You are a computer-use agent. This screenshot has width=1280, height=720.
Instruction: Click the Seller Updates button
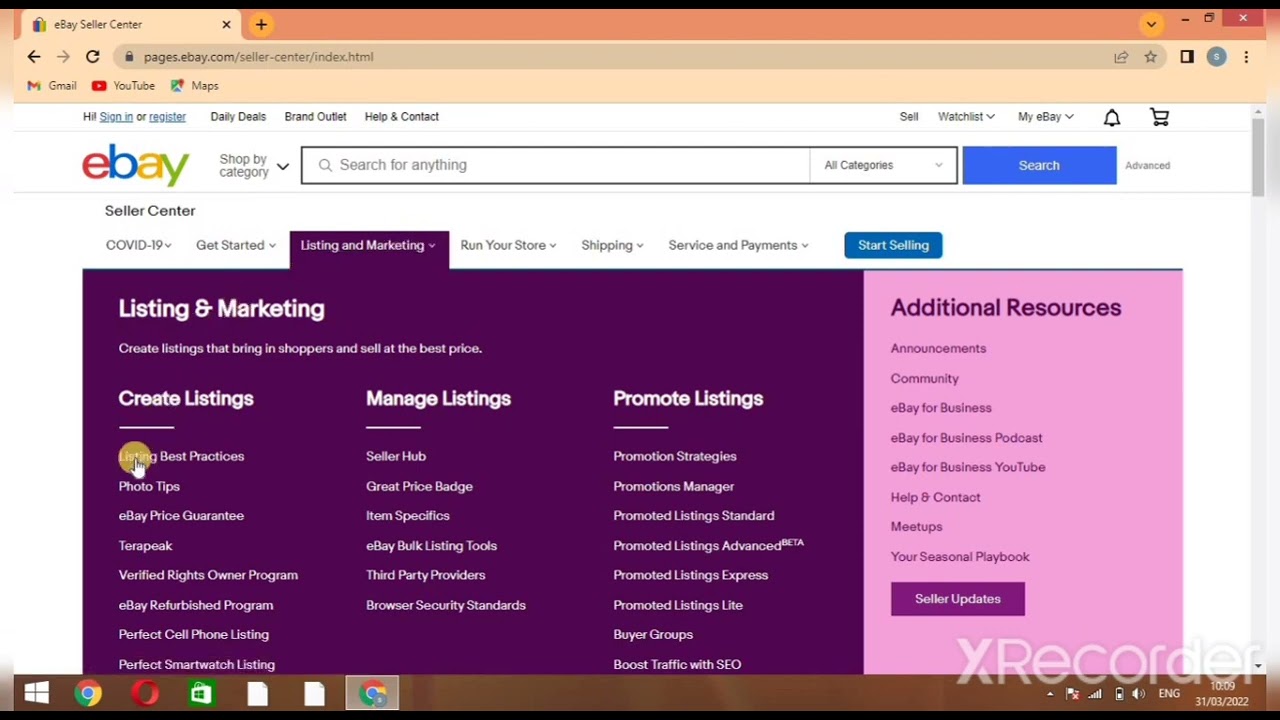(x=957, y=599)
